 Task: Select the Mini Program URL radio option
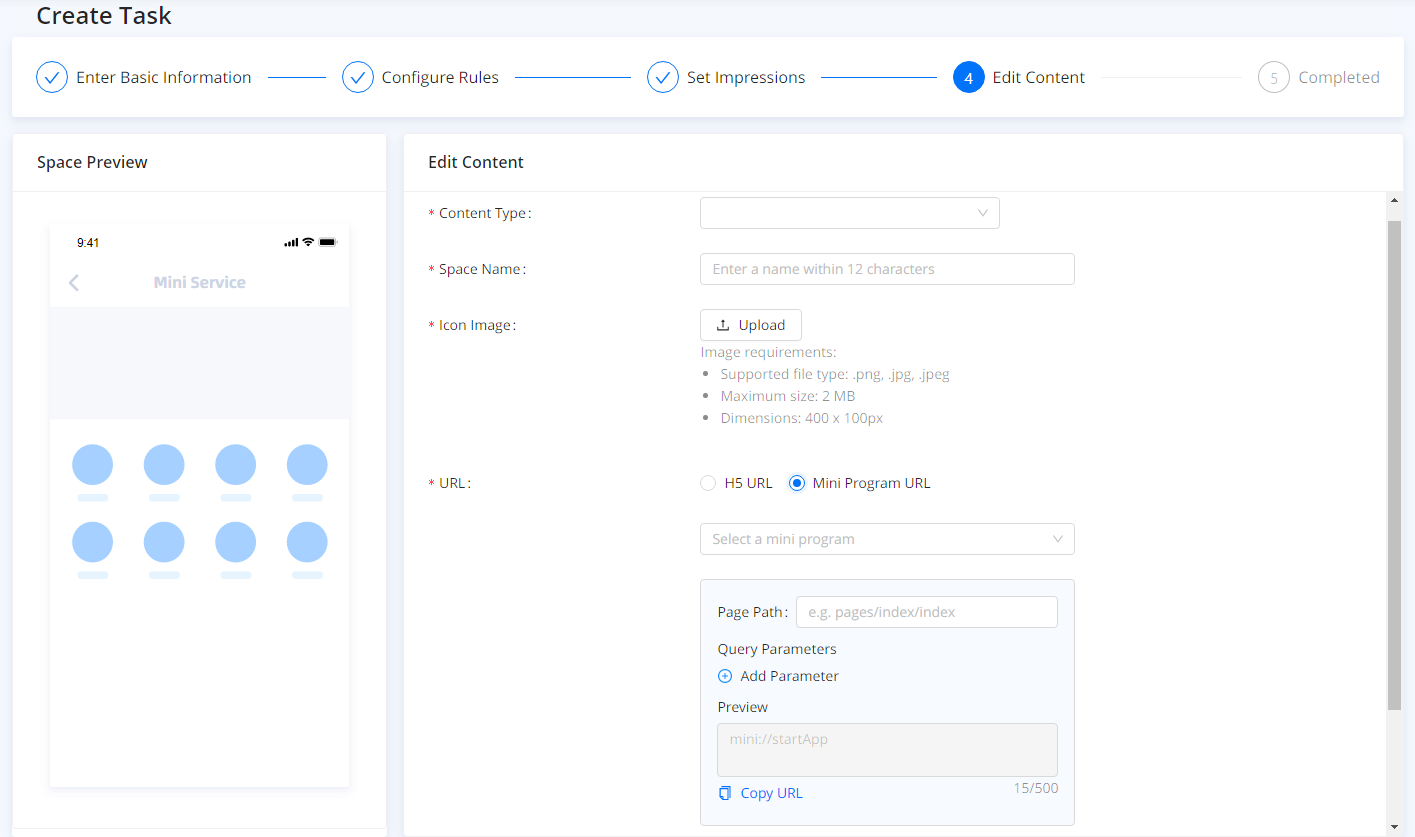[x=797, y=483]
